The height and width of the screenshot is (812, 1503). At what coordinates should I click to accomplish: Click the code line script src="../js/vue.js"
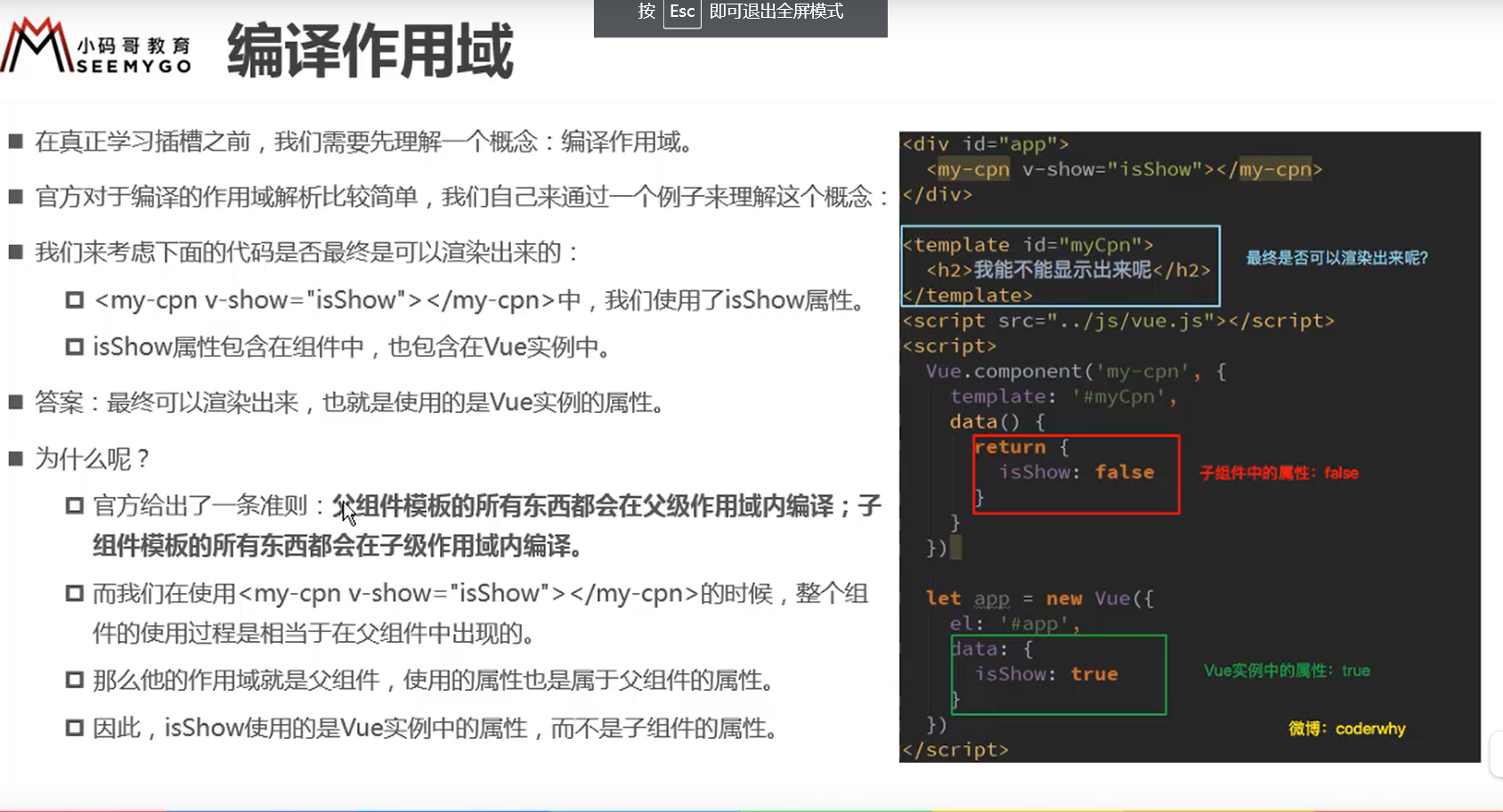[1118, 321]
